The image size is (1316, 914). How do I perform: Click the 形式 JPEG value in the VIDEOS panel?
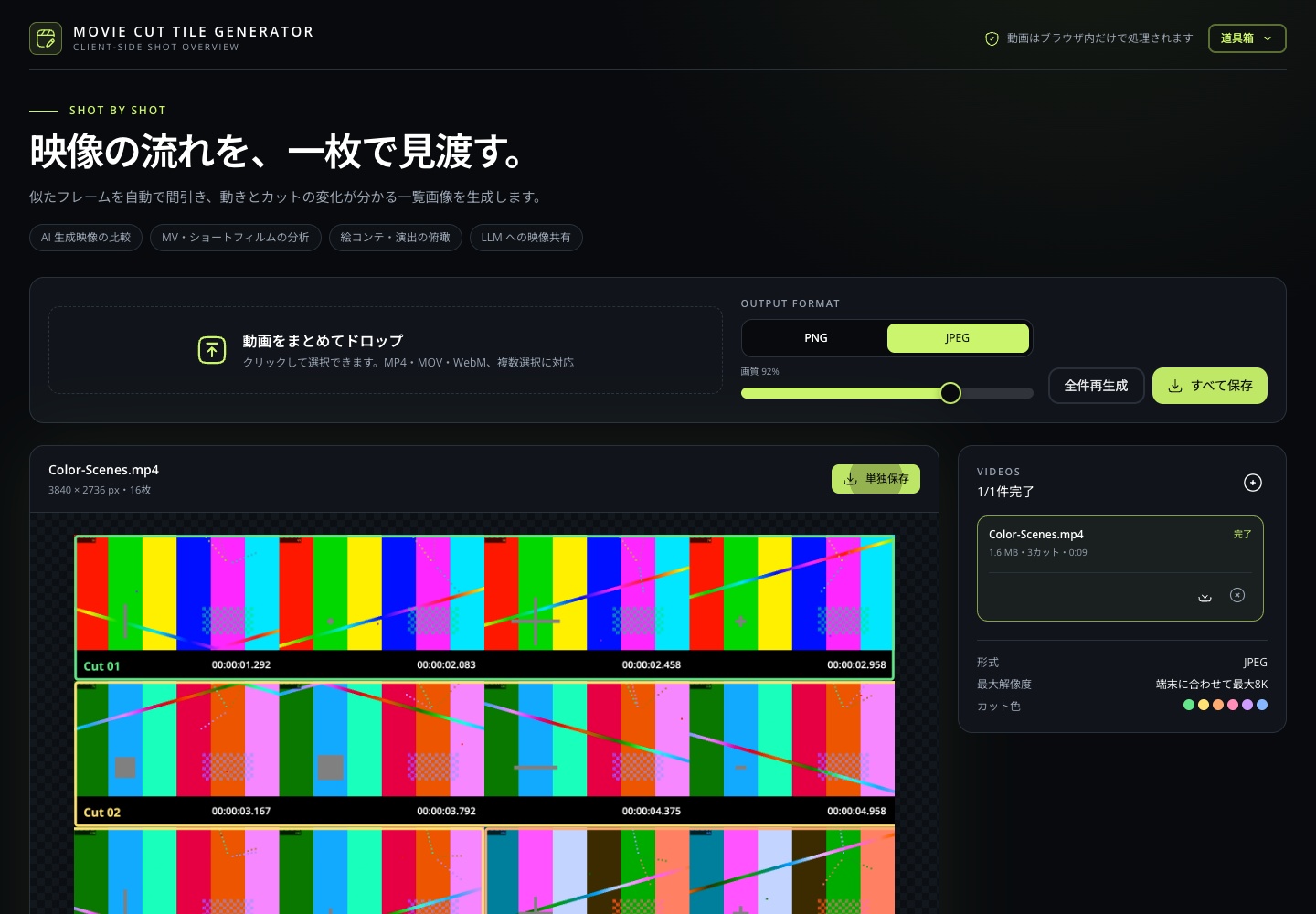coord(1256,662)
